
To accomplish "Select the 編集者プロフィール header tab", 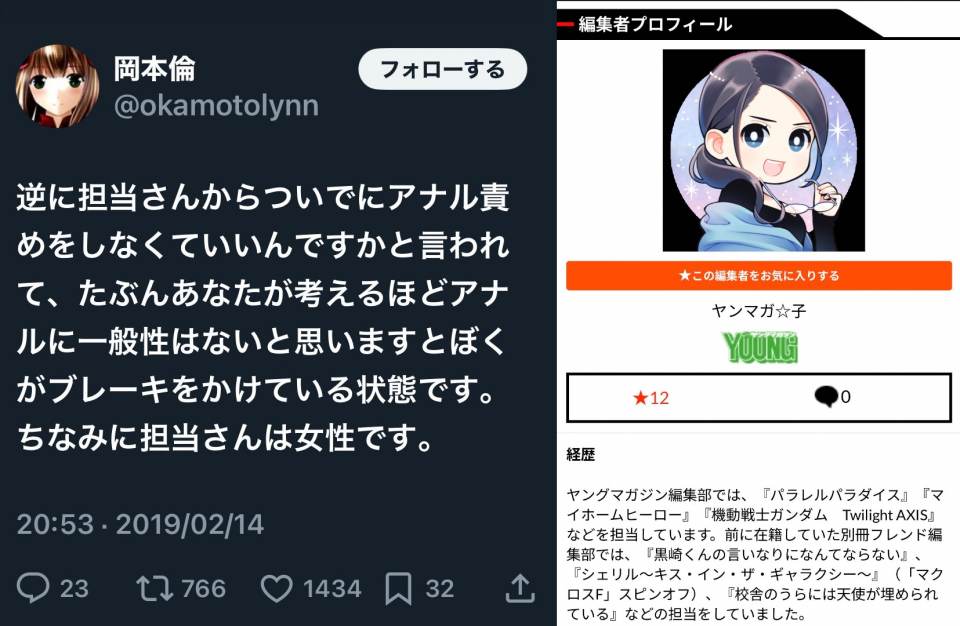I will 654,25.
